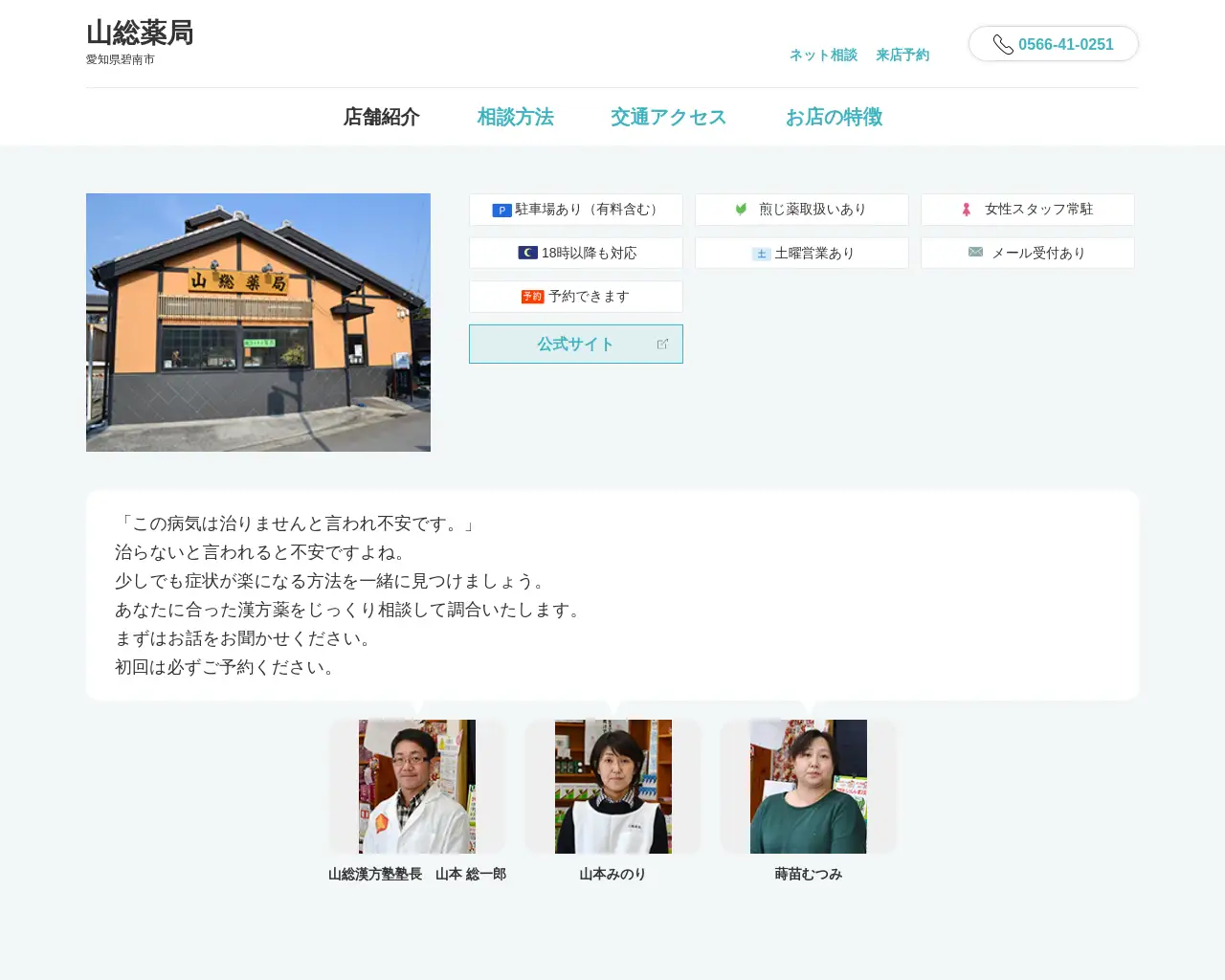
Task: Click the envelope icon beside メール受付あり
Action: 973,252
